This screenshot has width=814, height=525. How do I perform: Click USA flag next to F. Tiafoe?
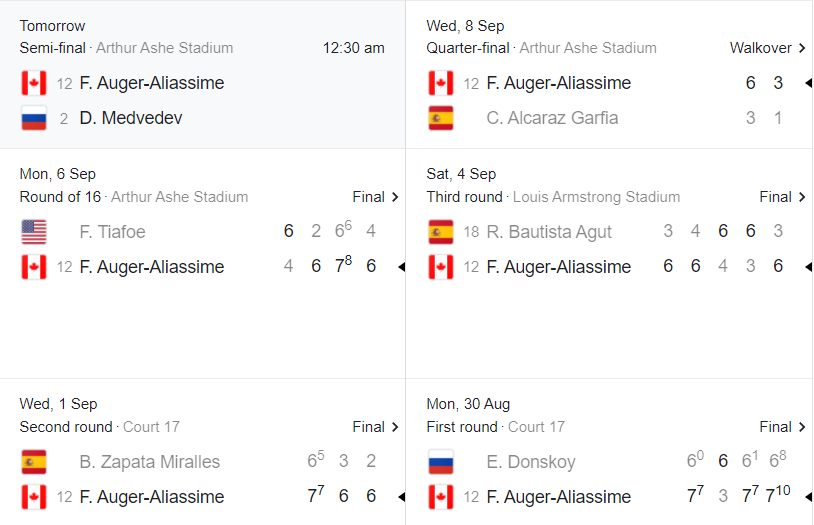(x=34, y=232)
